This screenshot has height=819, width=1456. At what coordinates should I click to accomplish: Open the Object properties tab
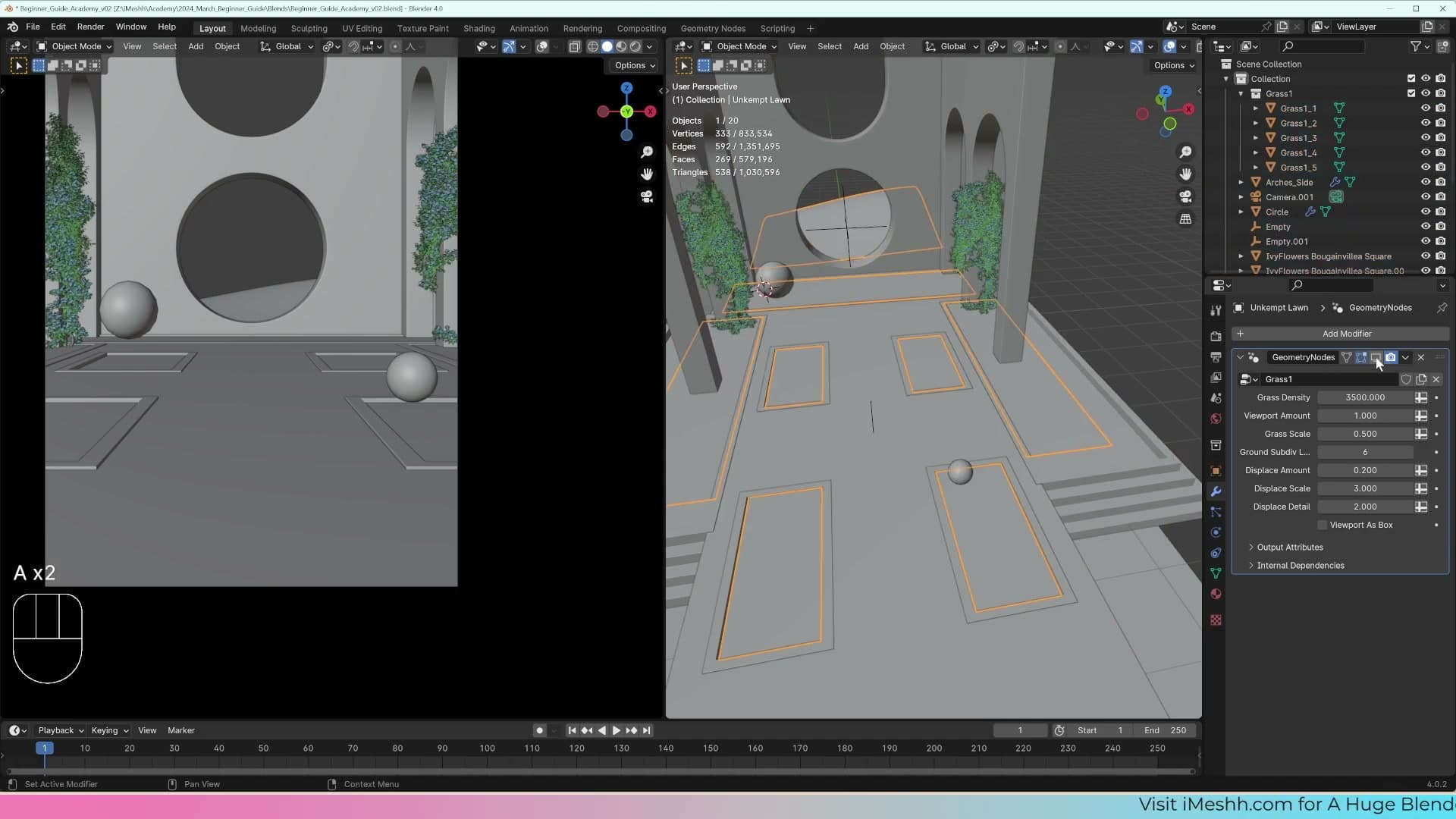[1216, 471]
